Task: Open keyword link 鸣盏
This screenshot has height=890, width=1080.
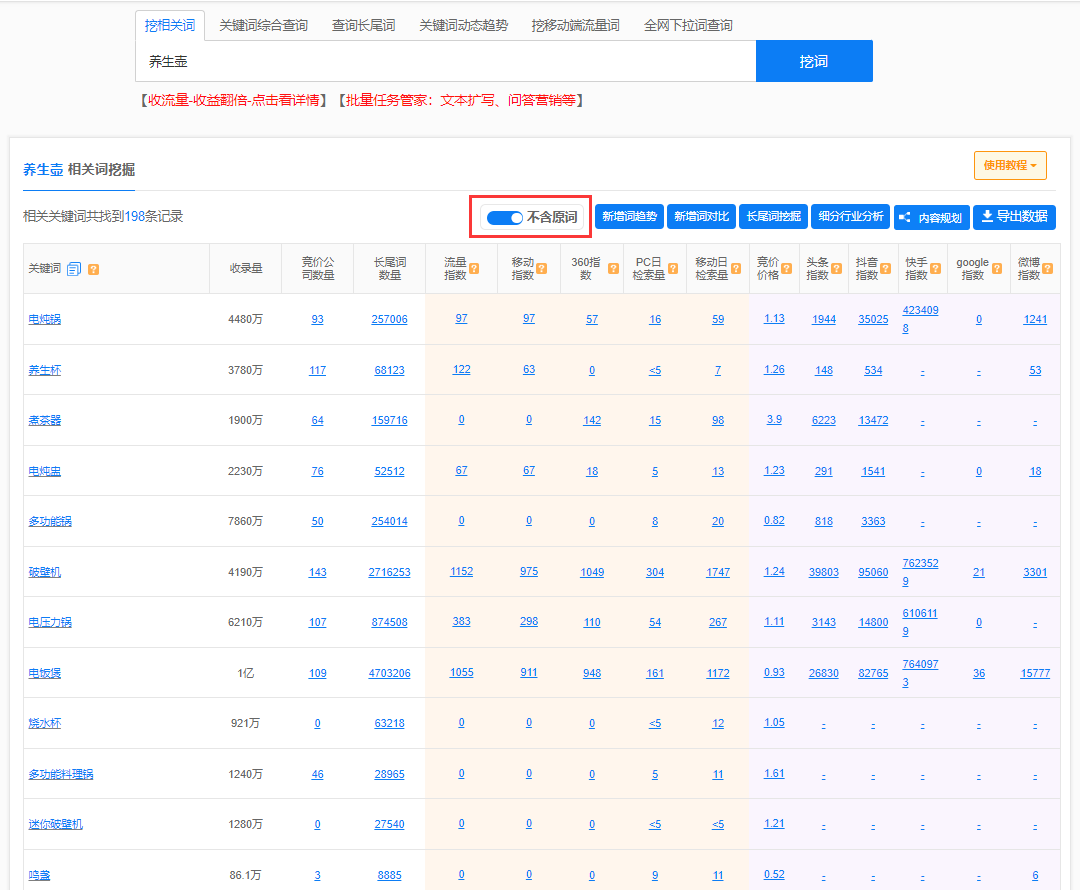Action: [x=39, y=875]
